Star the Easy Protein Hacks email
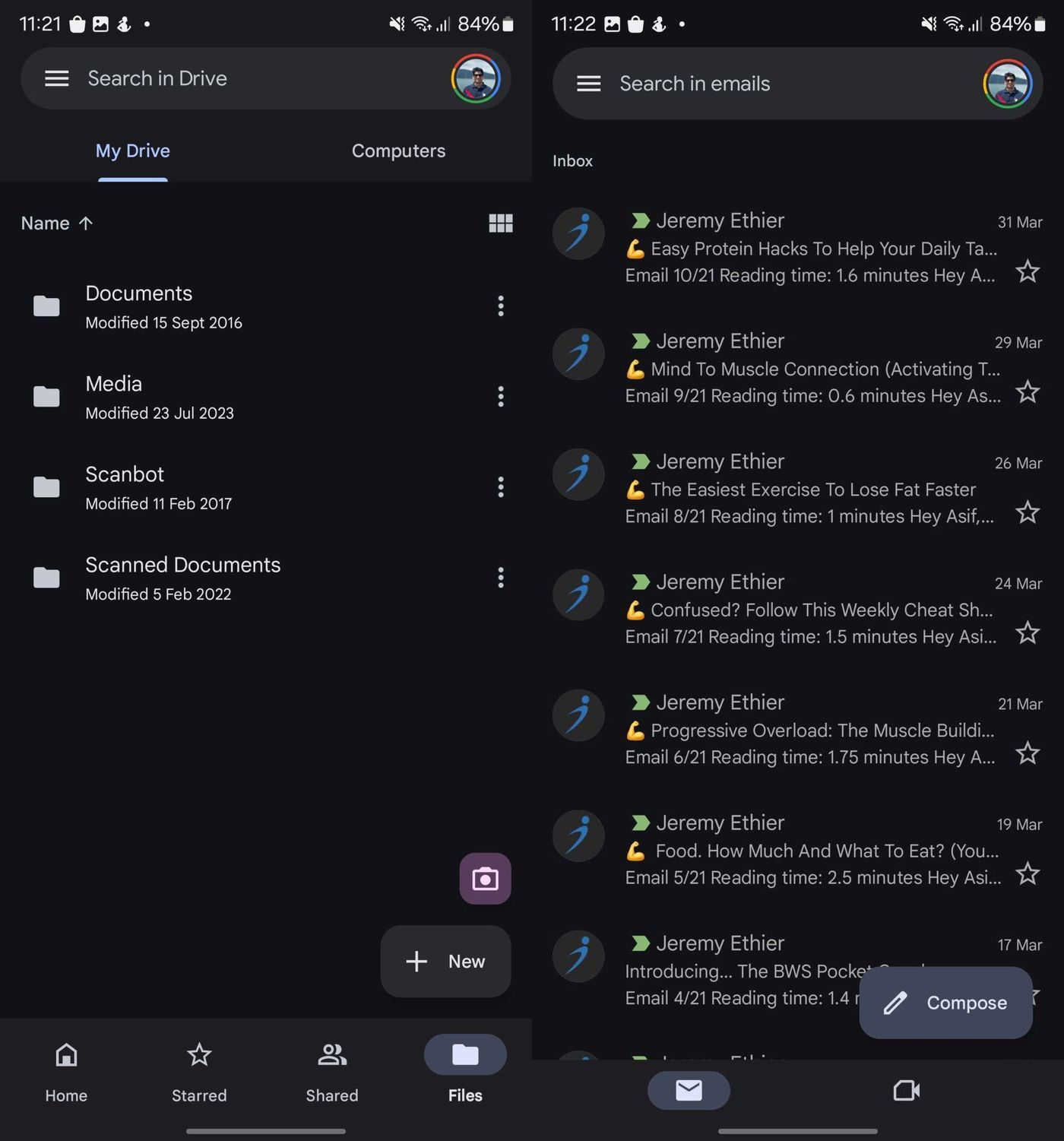1064x1141 pixels. (1028, 271)
